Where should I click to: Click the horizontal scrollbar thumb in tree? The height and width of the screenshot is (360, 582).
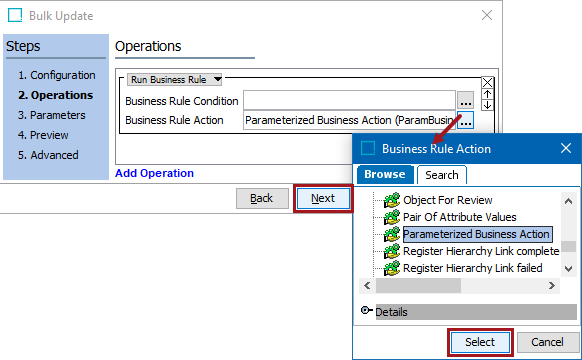(418, 285)
